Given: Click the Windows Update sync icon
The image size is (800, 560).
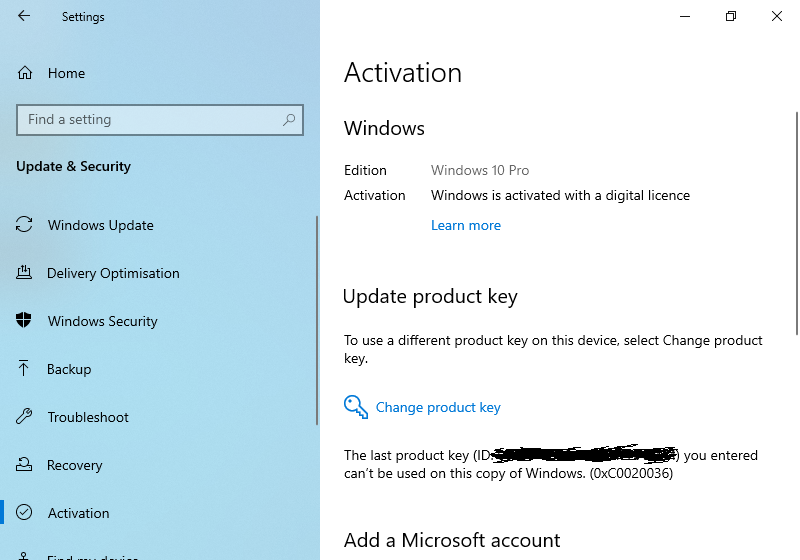Looking at the screenshot, I should (24, 225).
